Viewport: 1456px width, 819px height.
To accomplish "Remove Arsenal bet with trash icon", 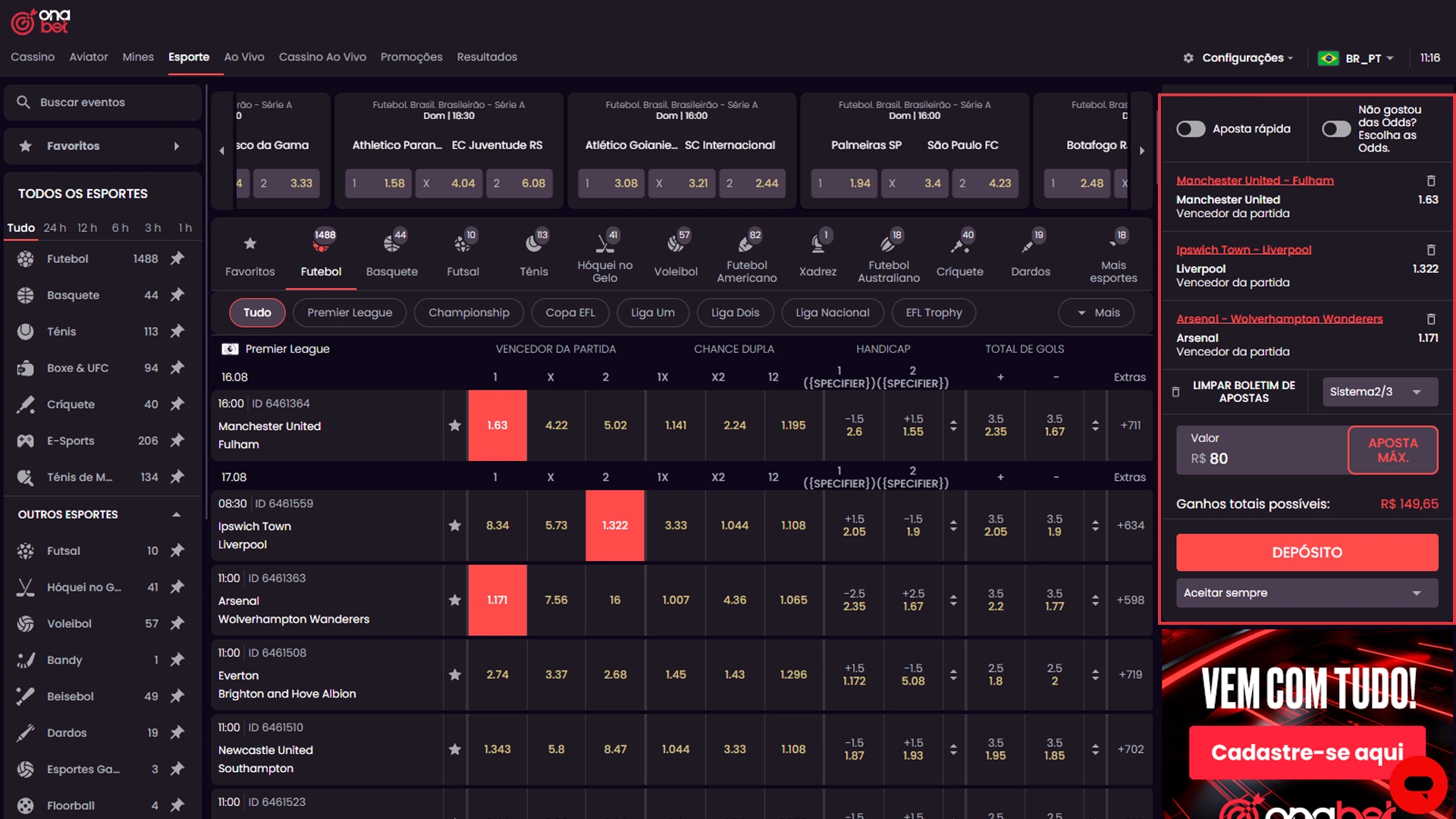I will coord(1431,318).
